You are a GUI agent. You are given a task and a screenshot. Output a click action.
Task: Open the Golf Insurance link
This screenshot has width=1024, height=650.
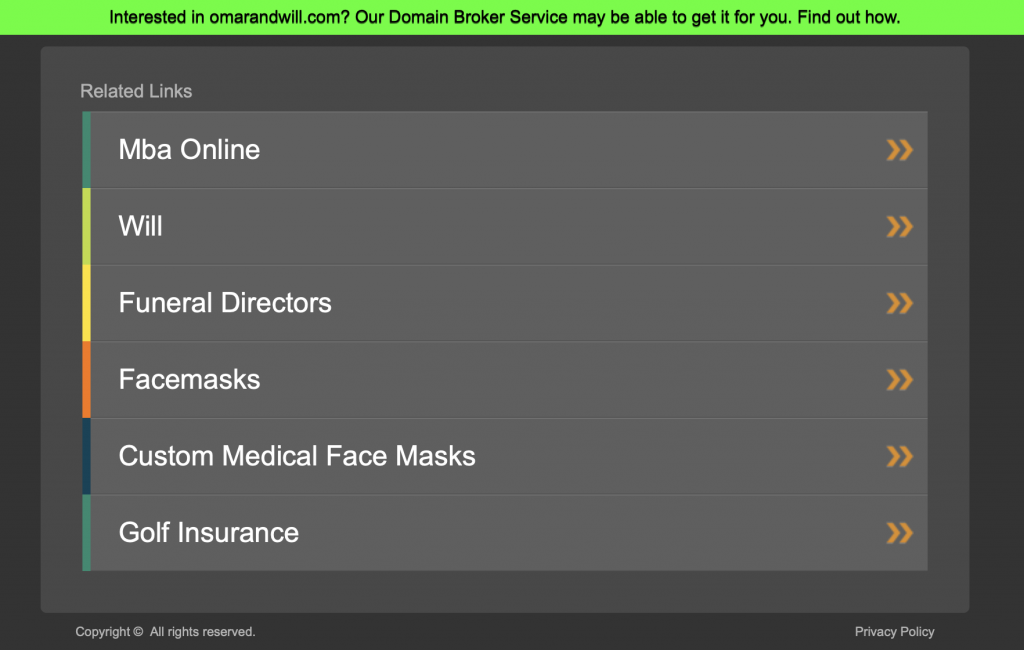coord(208,533)
